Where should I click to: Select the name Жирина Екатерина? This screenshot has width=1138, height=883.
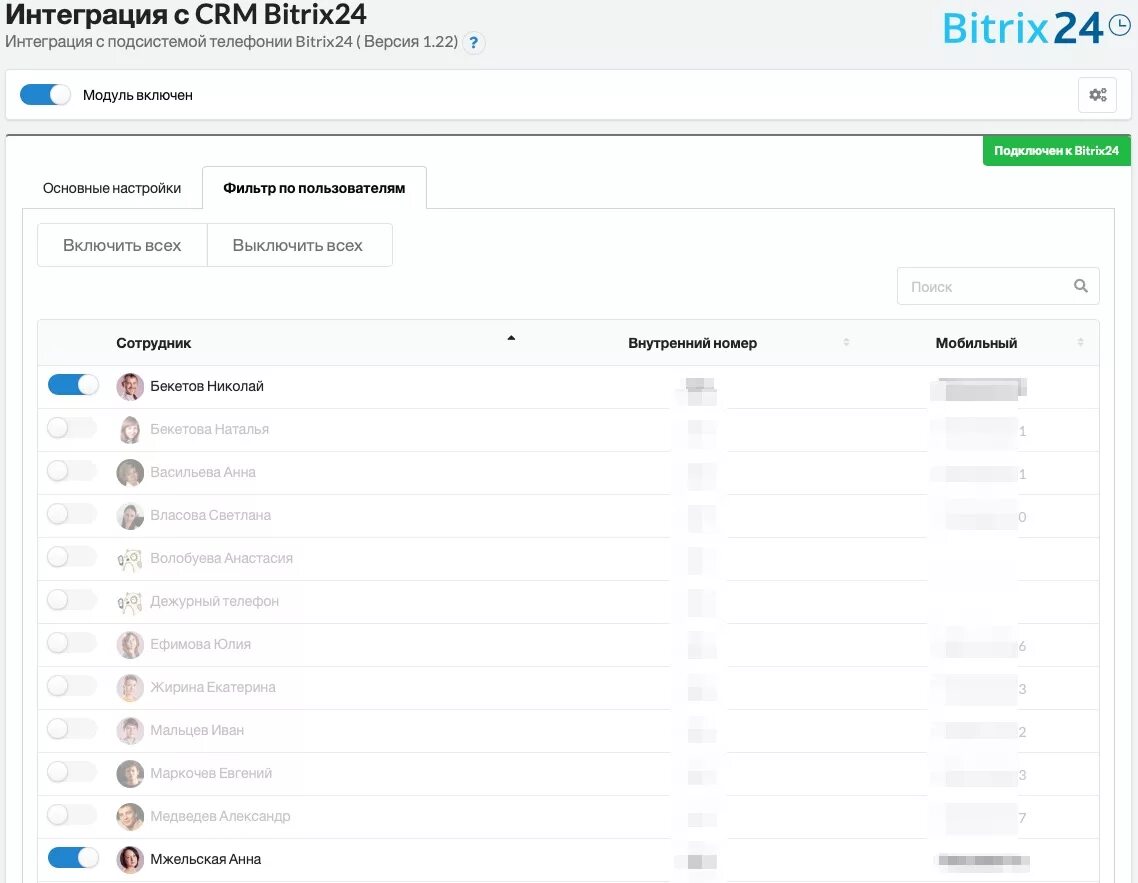213,687
